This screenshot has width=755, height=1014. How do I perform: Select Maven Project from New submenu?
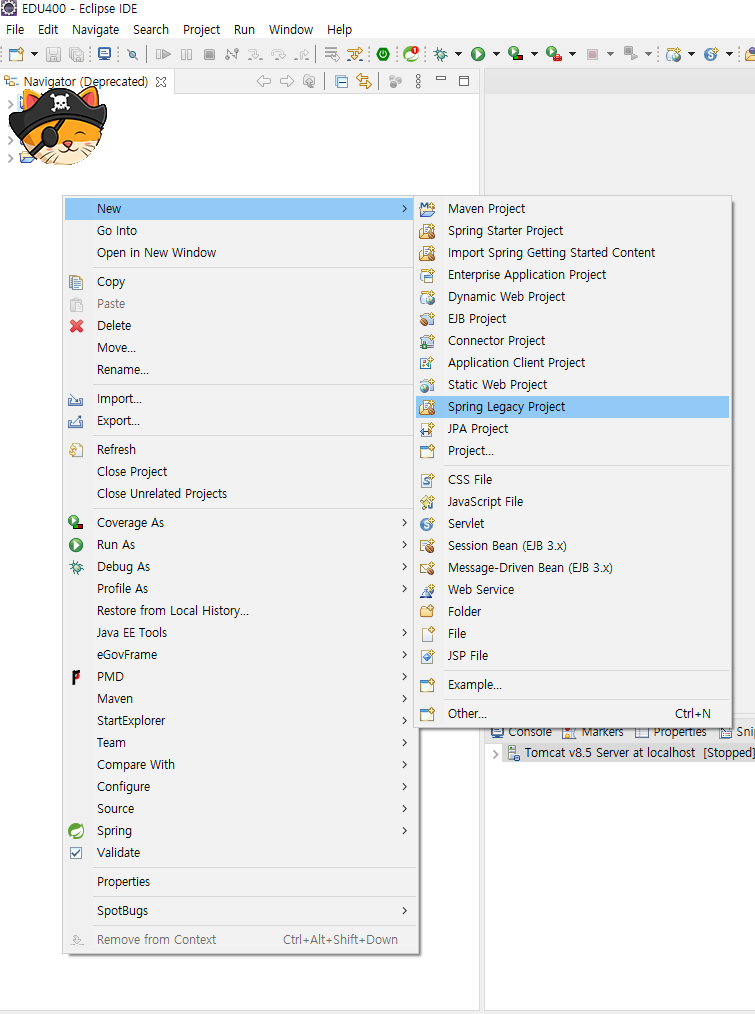573,209
